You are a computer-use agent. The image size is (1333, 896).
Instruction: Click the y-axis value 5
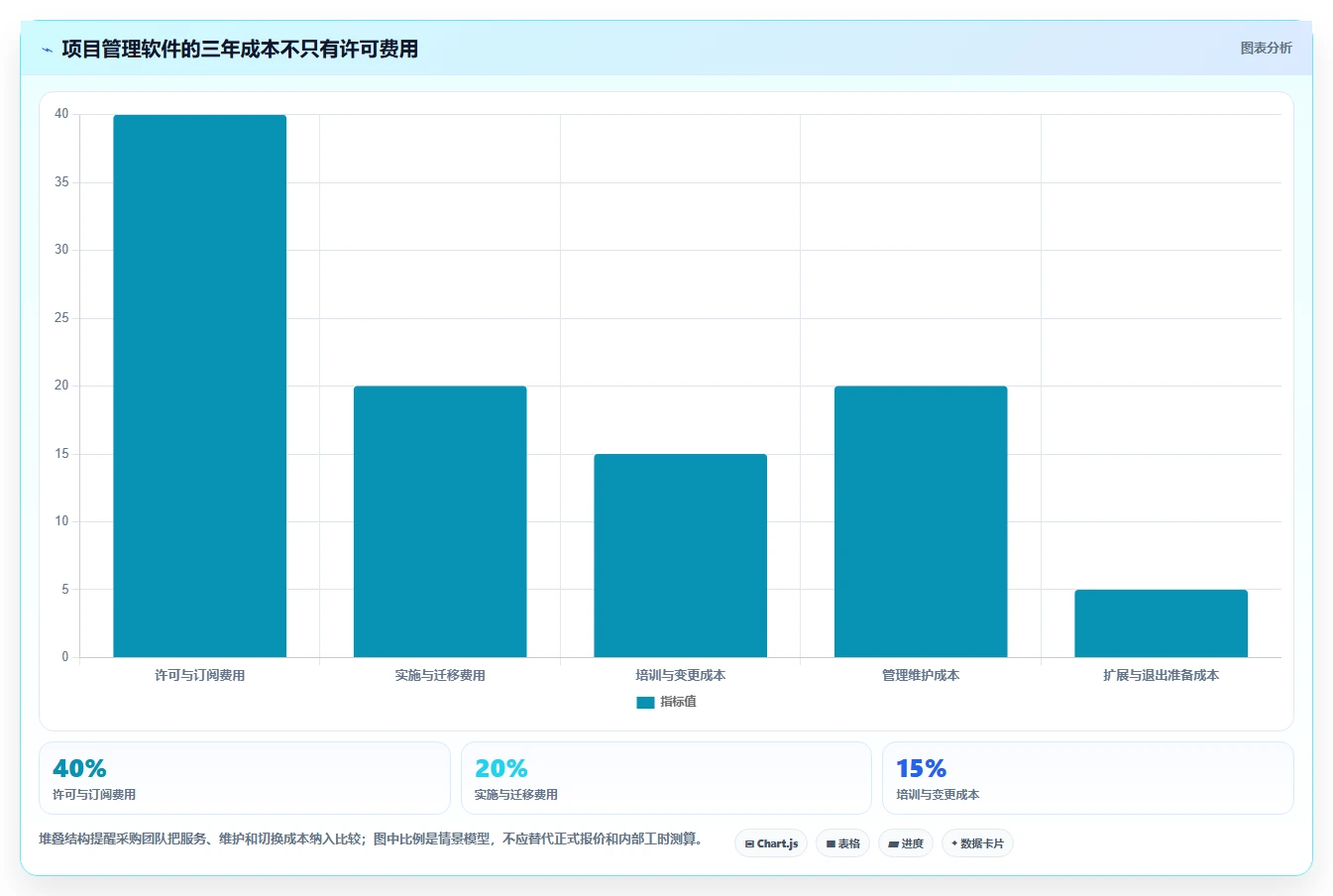pos(65,590)
